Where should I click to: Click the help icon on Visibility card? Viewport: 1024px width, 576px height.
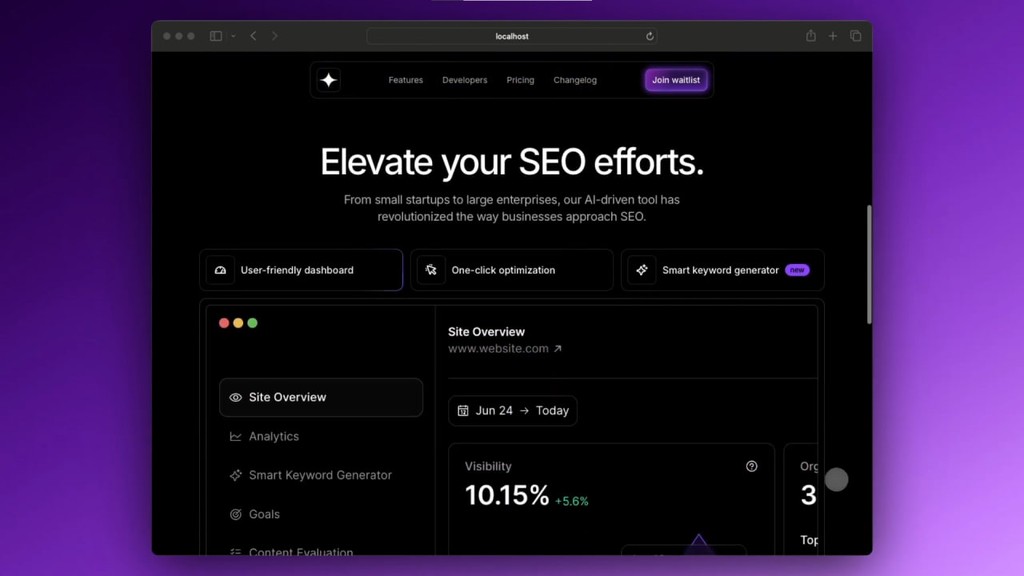(752, 466)
